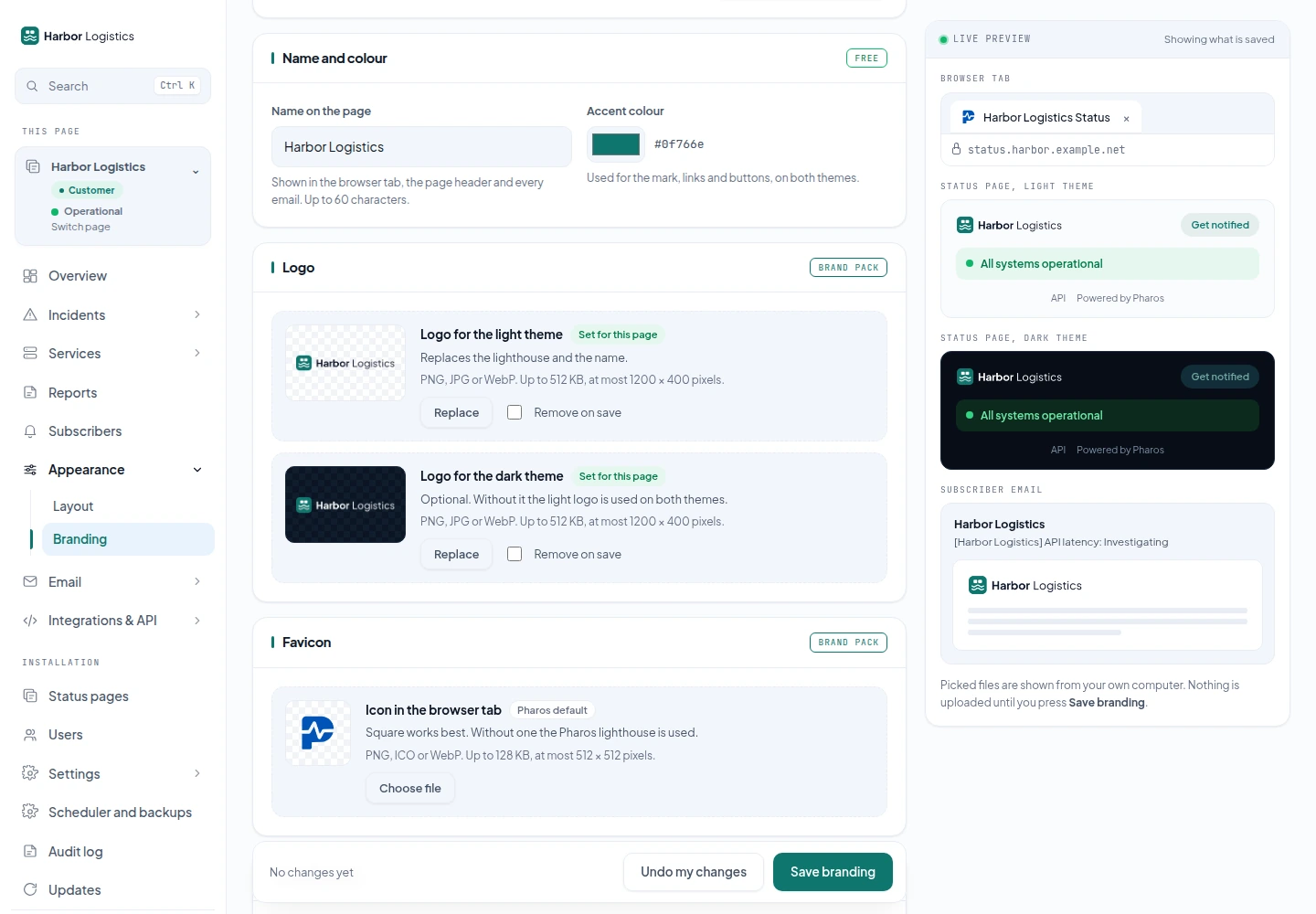Click Undo my changes button

coord(694,872)
